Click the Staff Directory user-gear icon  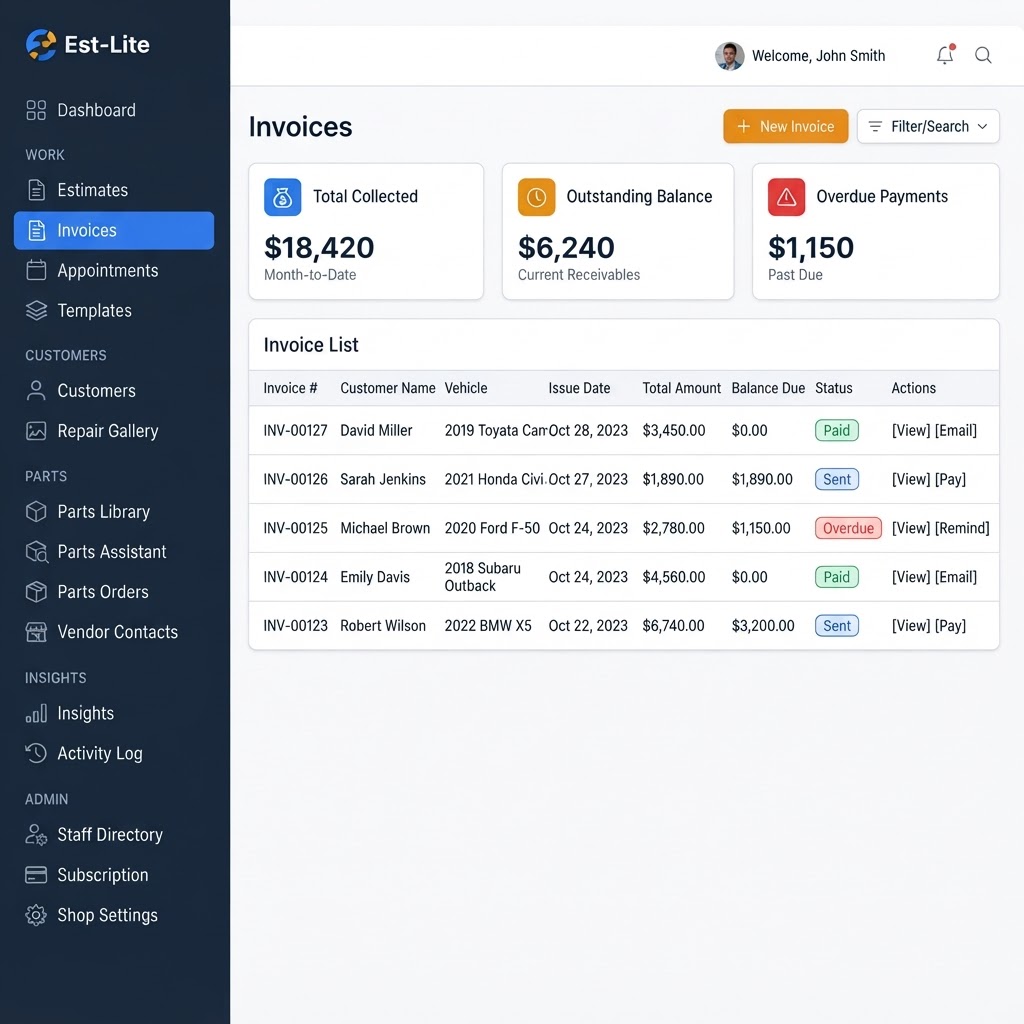[36, 835]
